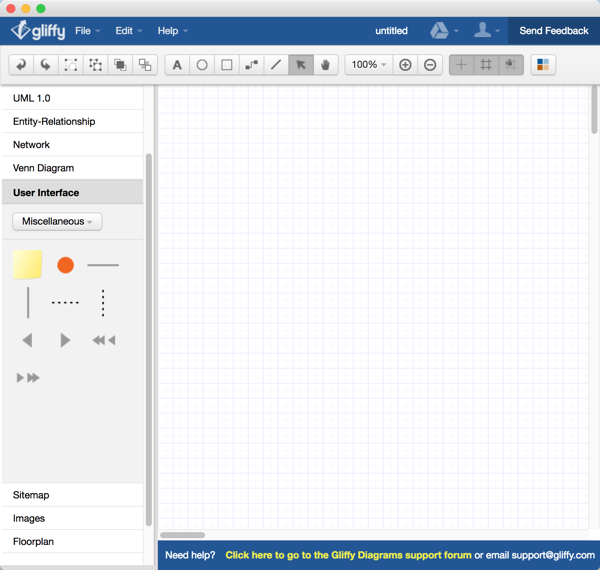600x570 pixels.
Task: Click the Send Feedback button
Action: tap(554, 31)
